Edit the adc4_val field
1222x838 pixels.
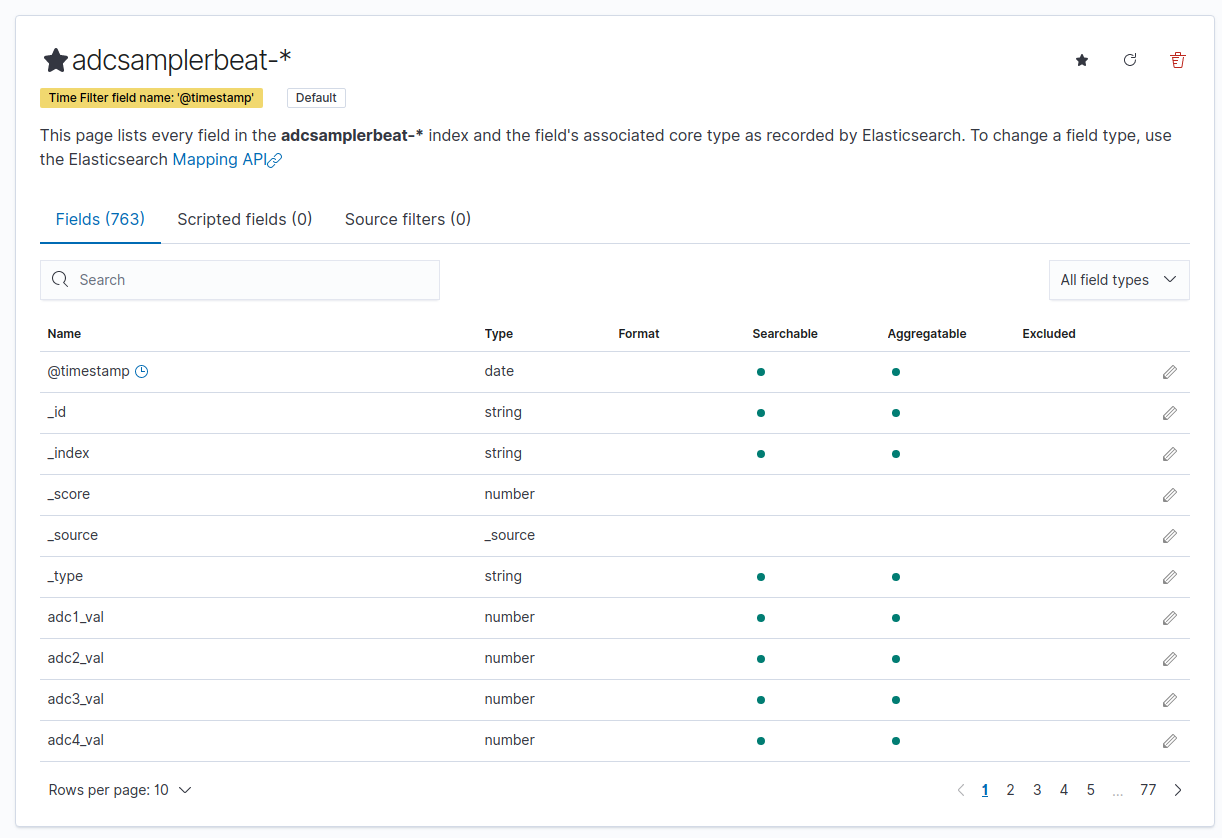coord(1169,741)
